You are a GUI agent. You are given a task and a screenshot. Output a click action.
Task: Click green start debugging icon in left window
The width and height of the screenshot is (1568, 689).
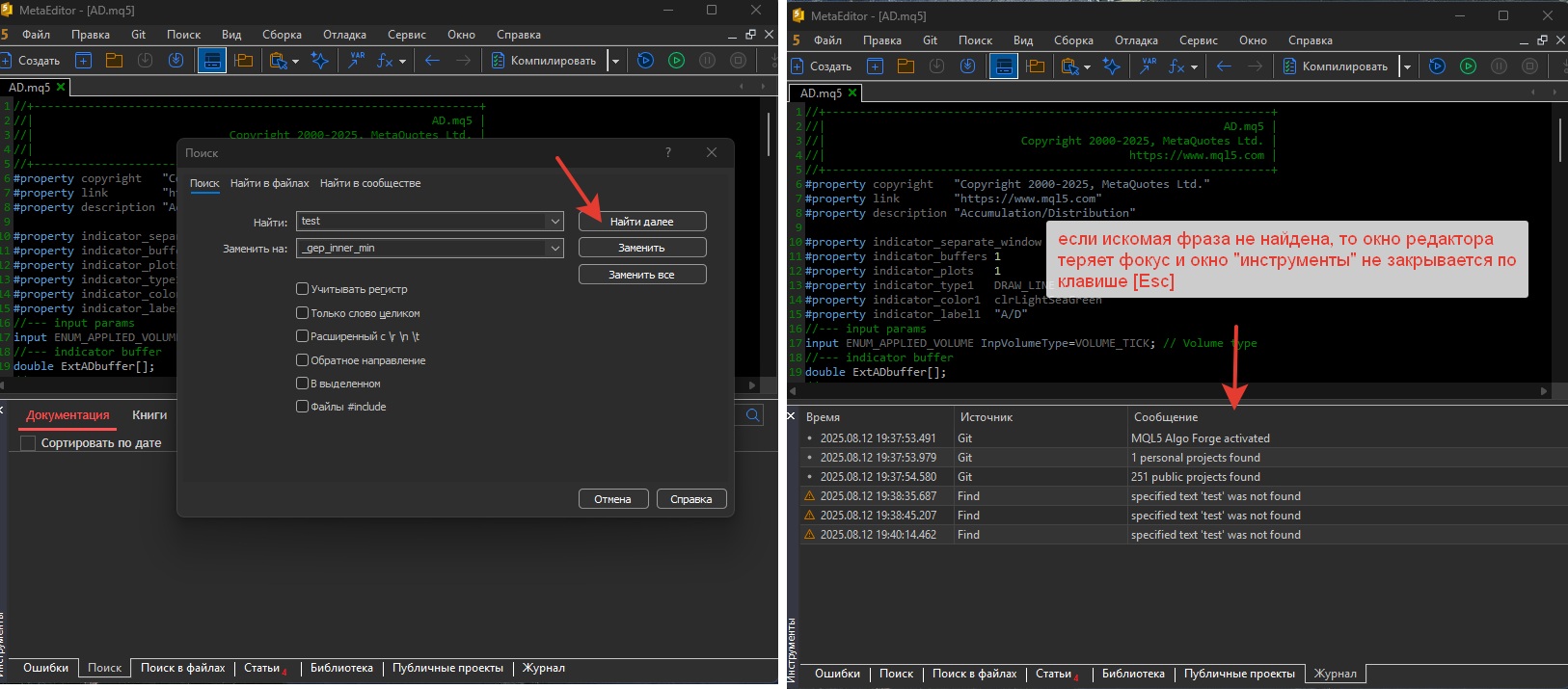point(676,61)
